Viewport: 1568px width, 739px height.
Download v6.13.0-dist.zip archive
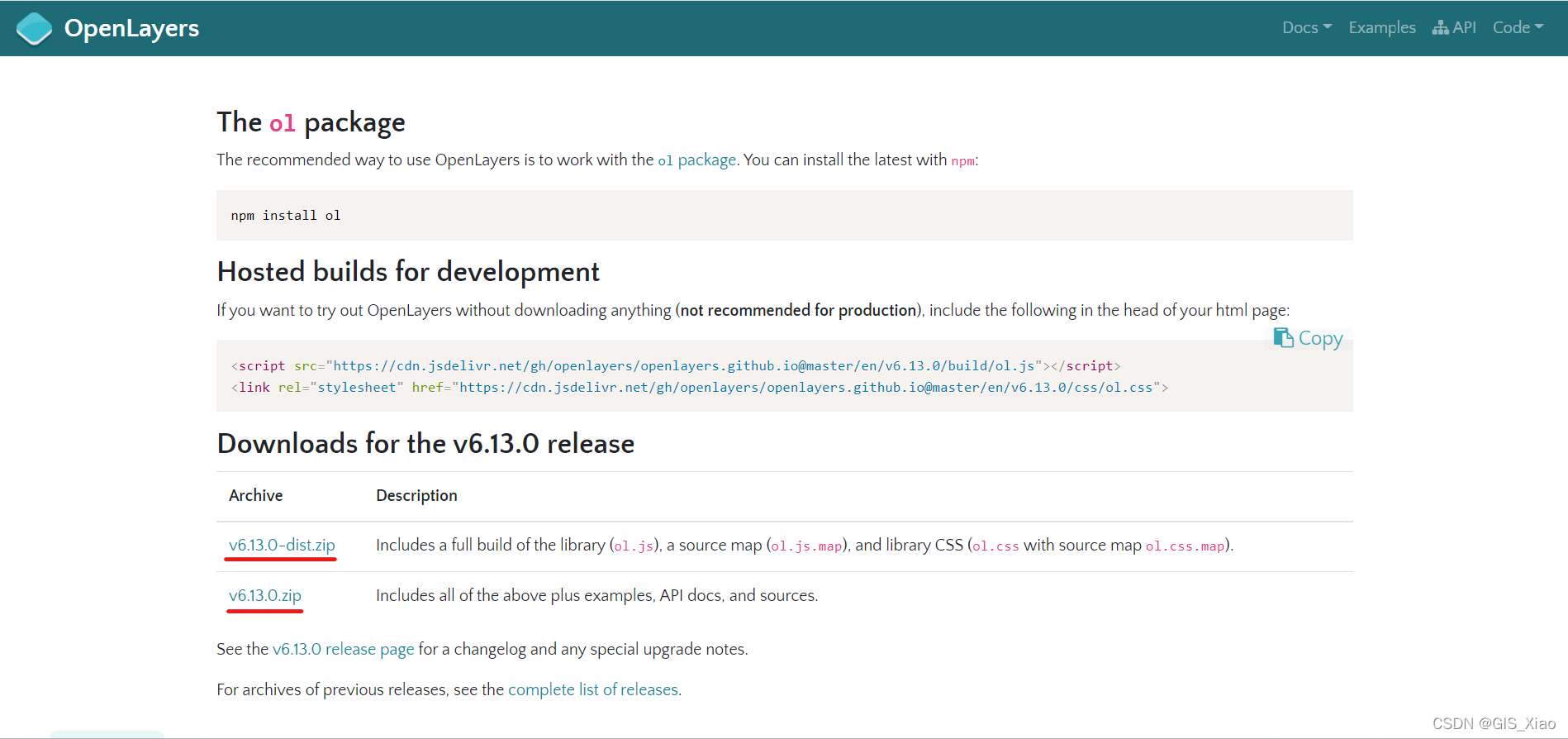click(282, 545)
